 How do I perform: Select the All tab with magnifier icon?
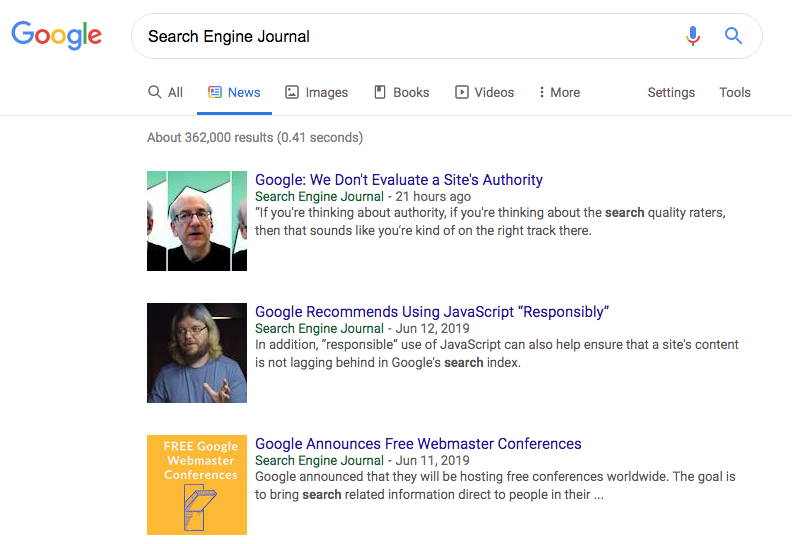tap(165, 92)
